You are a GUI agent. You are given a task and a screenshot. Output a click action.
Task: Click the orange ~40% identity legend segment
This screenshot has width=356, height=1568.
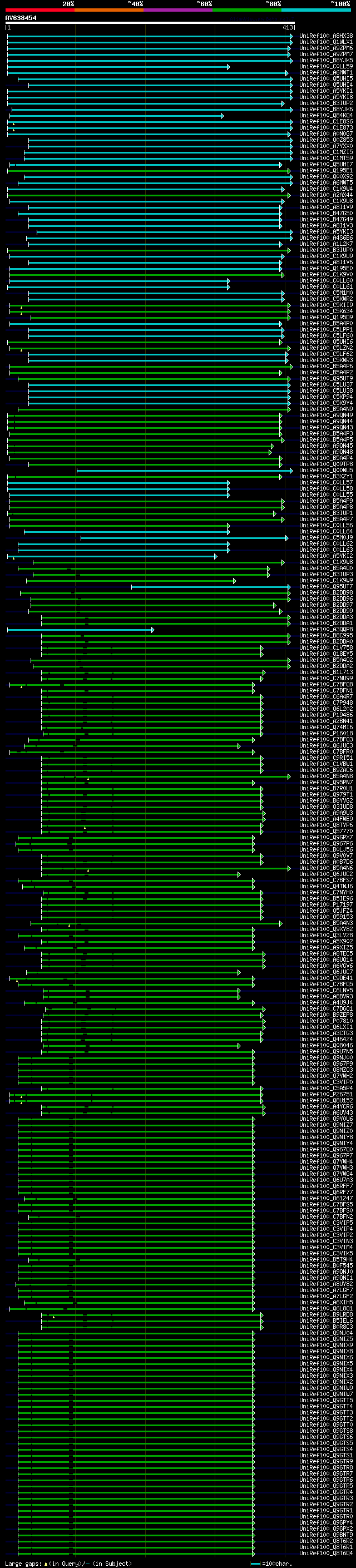[x=110, y=10]
